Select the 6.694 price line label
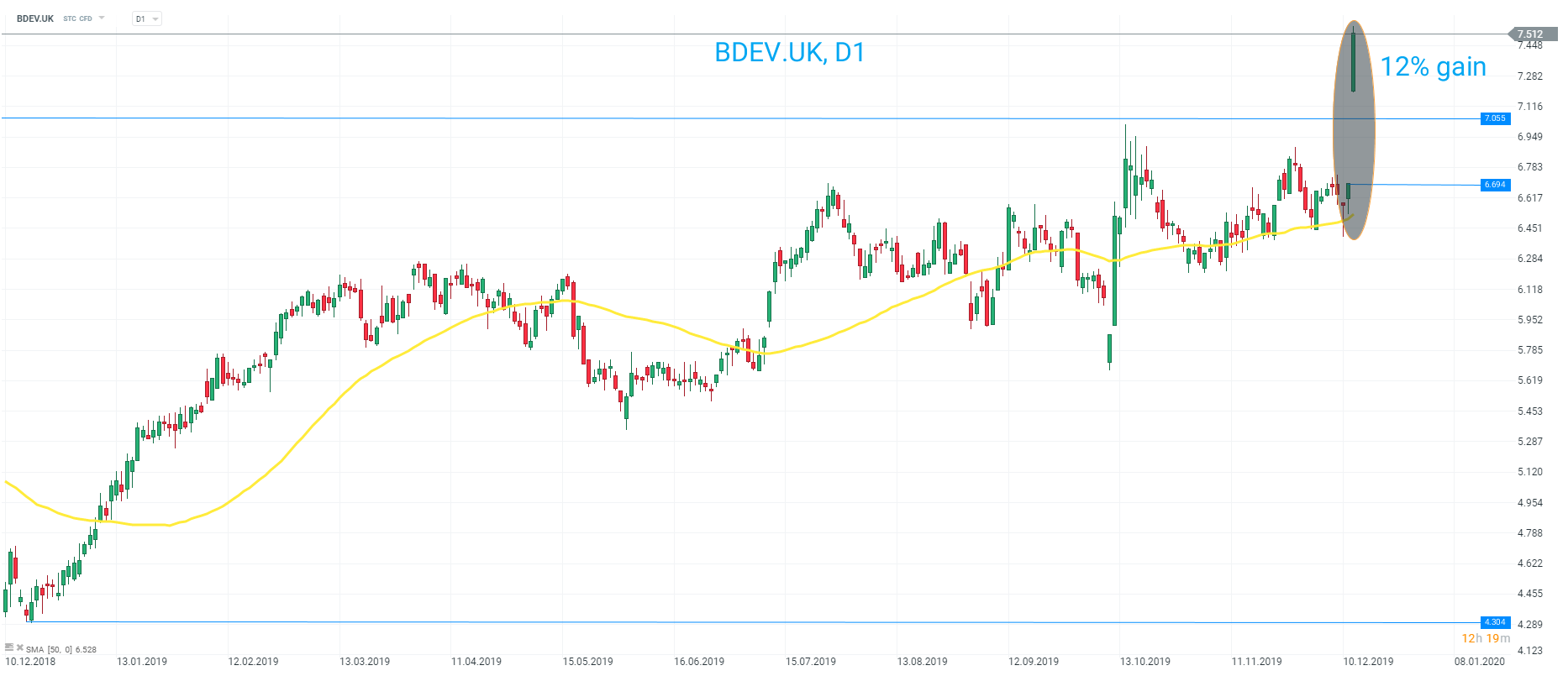 click(x=1495, y=185)
